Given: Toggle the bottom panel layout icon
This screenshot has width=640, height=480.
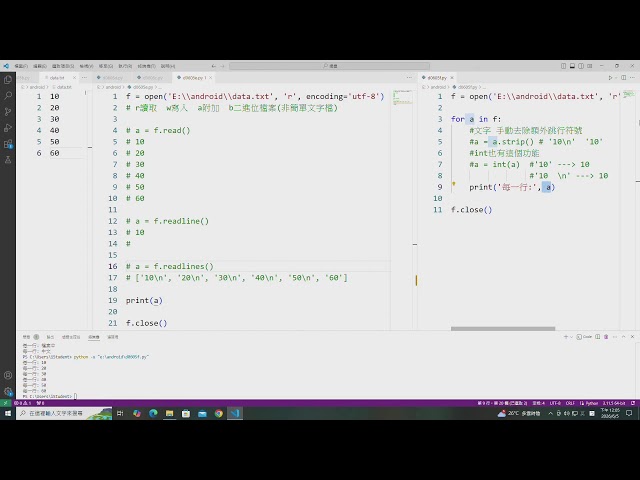Looking at the screenshot, I should pyautogui.click(x=572, y=66).
